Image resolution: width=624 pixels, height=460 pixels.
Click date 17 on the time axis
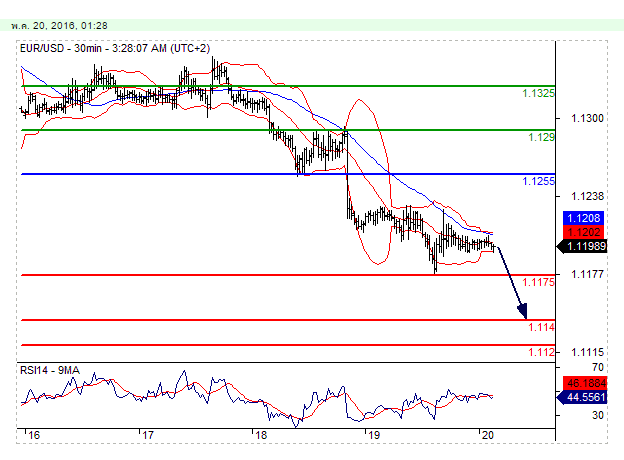[148, 435]
